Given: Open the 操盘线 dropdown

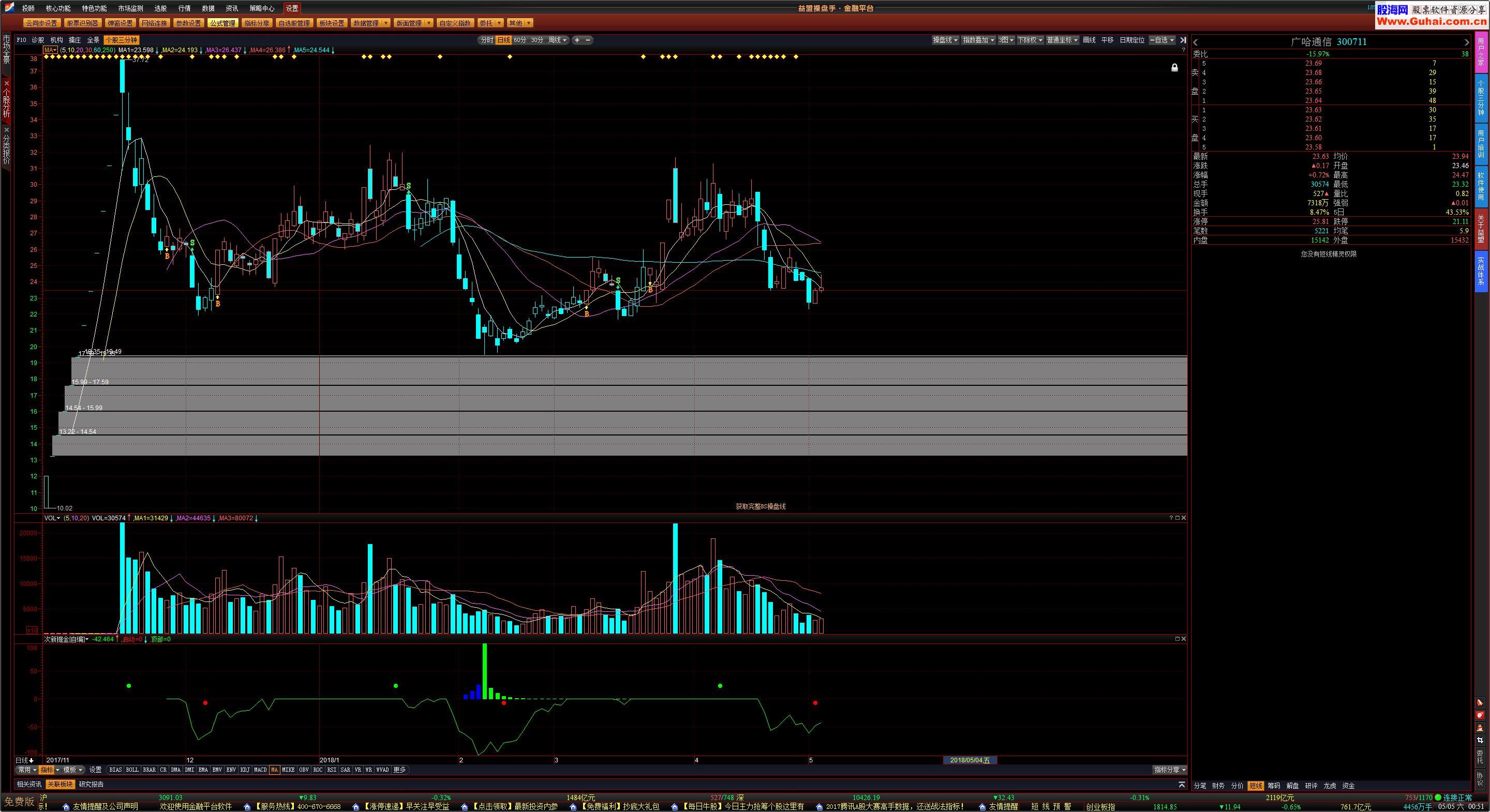Looking at the screenshot, I should (x=945, y=40).
